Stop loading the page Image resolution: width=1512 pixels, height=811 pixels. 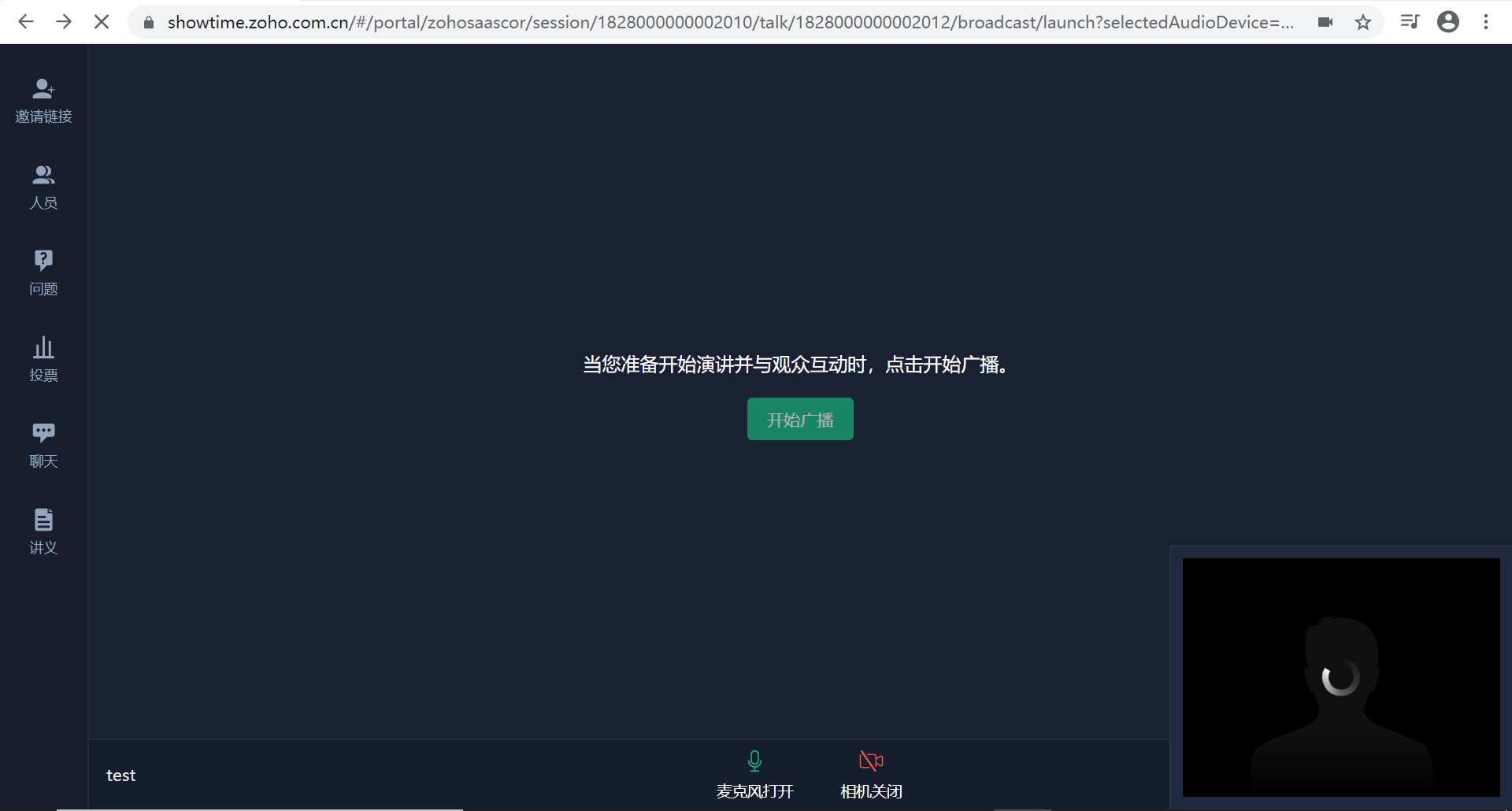point(102,22)
